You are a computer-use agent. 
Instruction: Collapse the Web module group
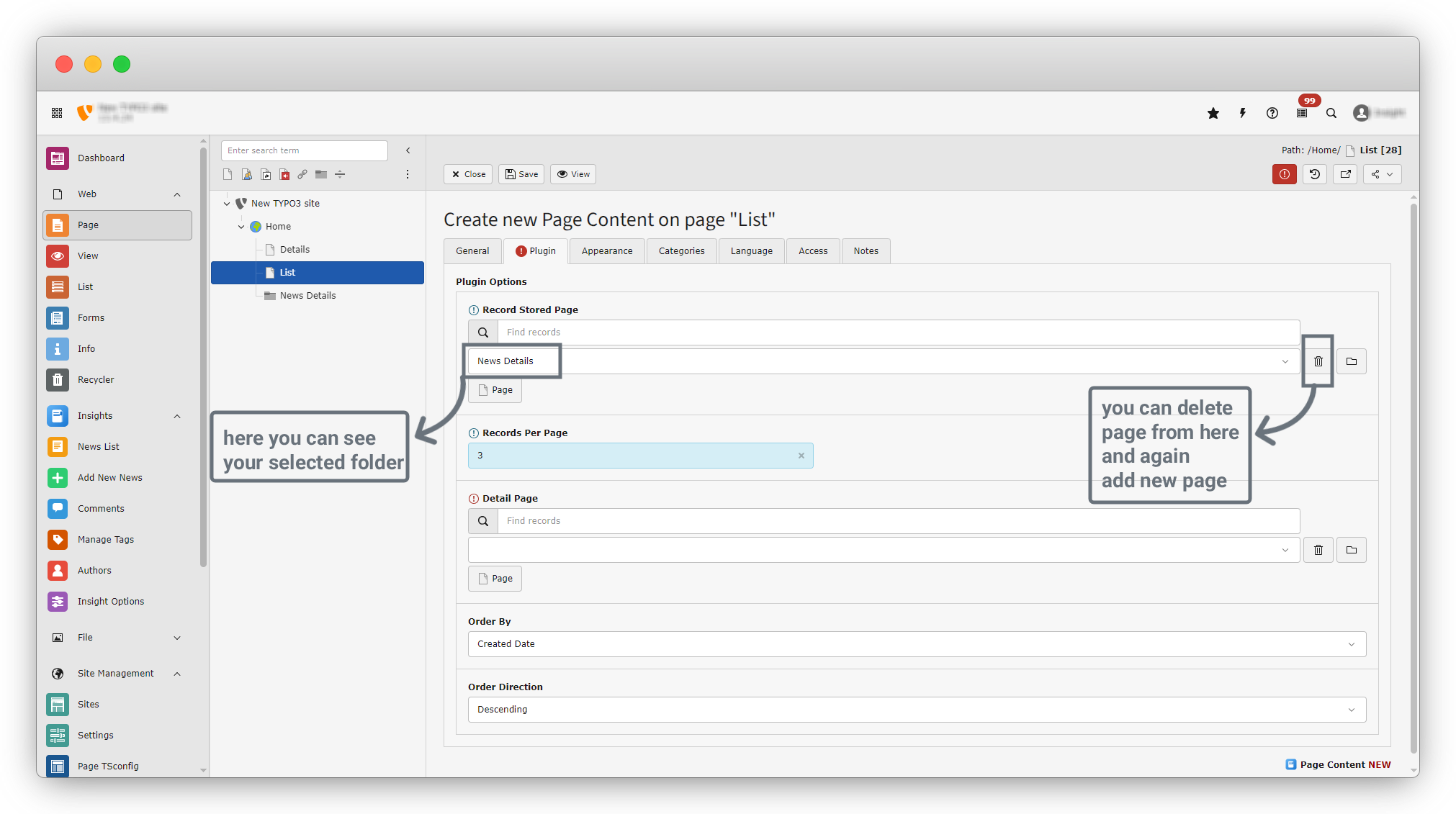coord(177,194)
